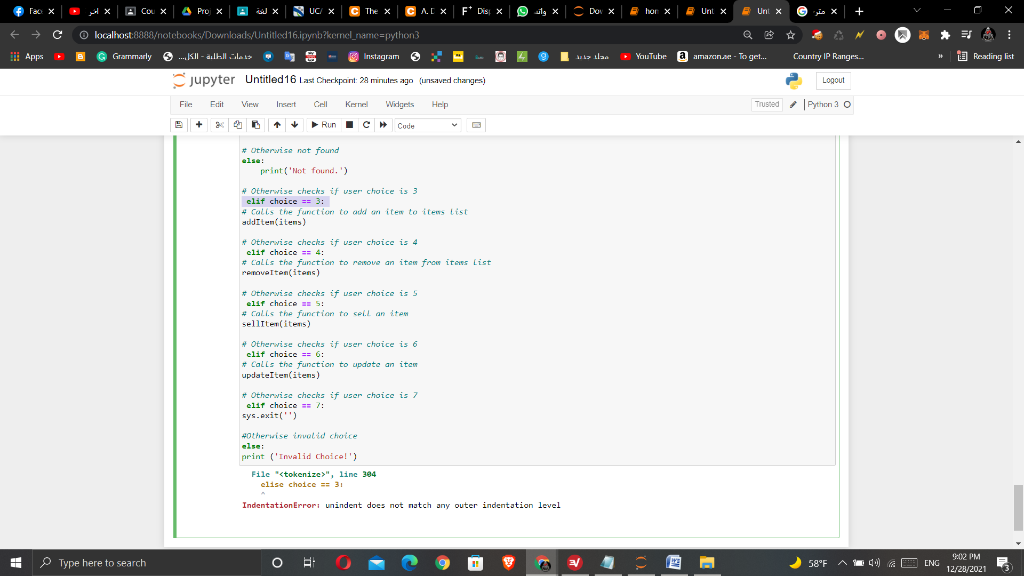Open the Instagram bookmark
The width and height of the screenshot is (1024, 576).
pos(374,56)
